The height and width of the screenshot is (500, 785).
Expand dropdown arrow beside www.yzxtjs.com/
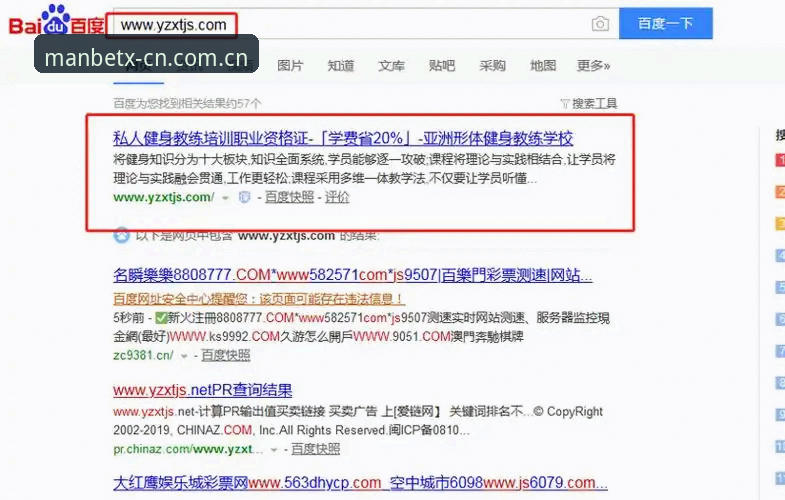click(226, 198)
